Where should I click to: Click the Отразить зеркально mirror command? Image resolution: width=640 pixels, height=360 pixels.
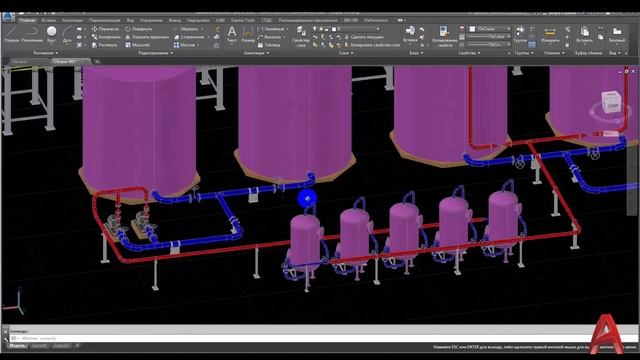tap(147, 37)
